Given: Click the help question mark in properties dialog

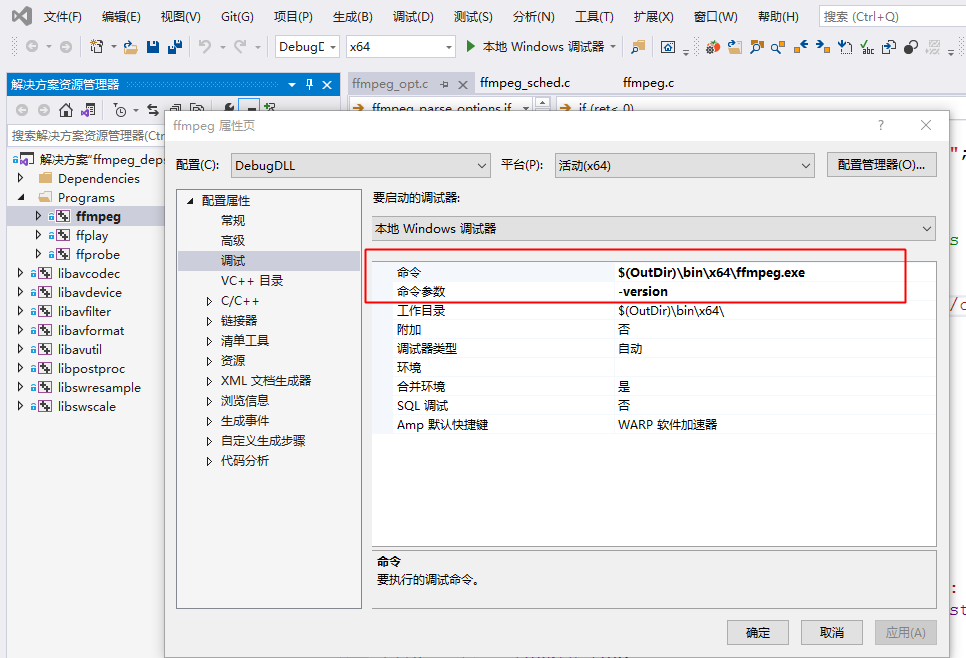Looking at the screenshot, I should (880, 125).
